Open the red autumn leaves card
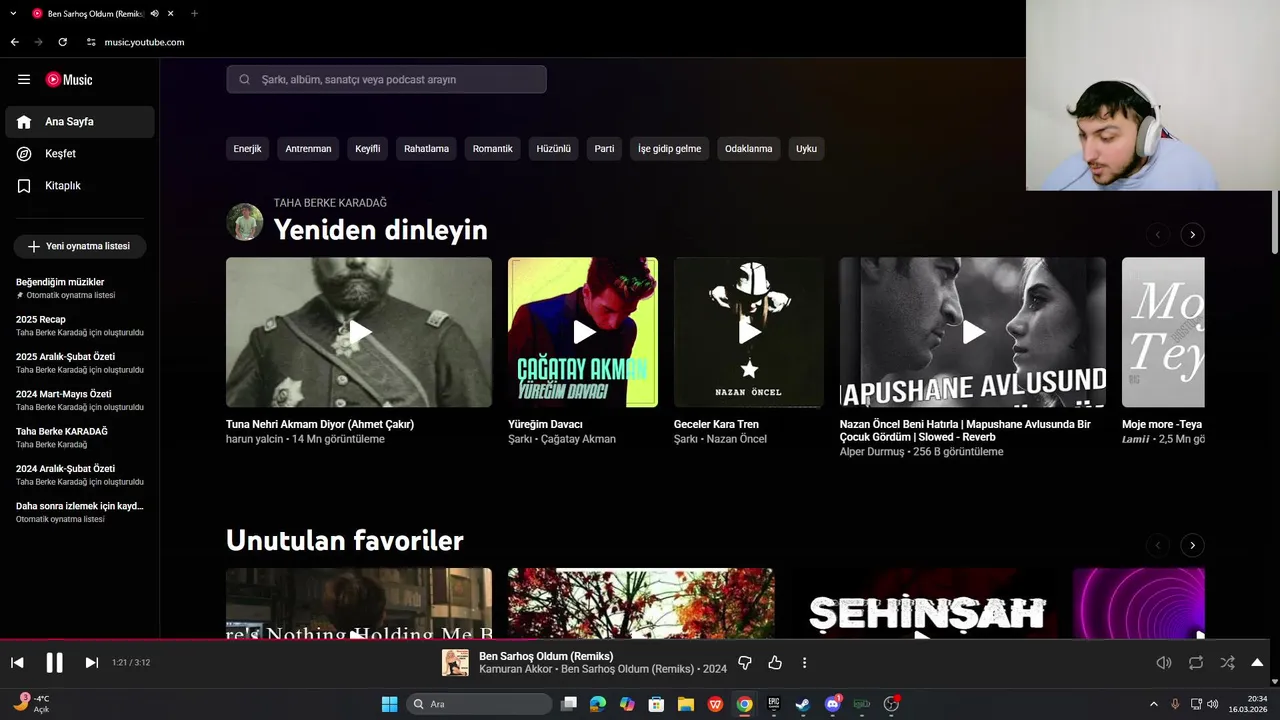 641,603
